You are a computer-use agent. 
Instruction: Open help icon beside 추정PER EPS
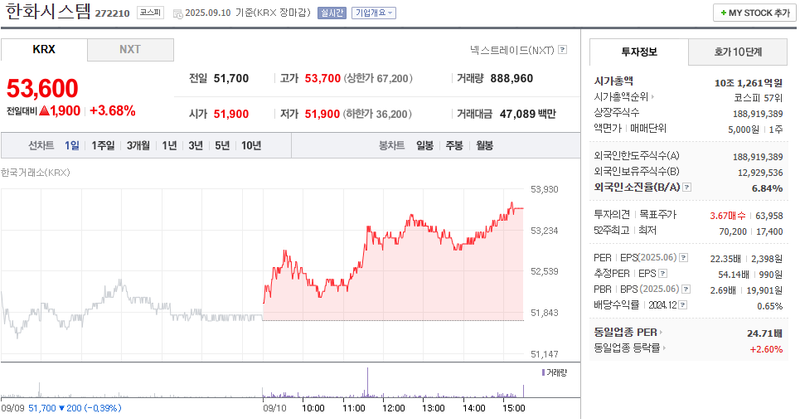click(x=663, y=274)
